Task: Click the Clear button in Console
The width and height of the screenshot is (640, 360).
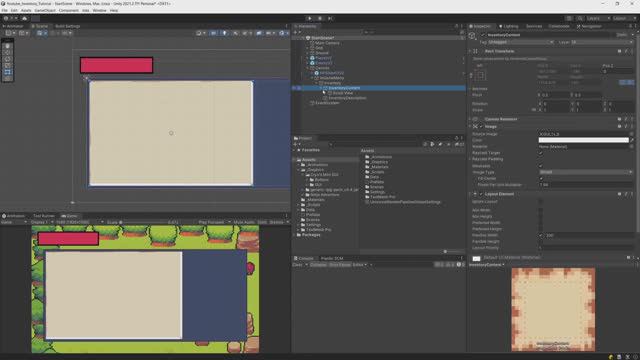Action: (297, 265)
